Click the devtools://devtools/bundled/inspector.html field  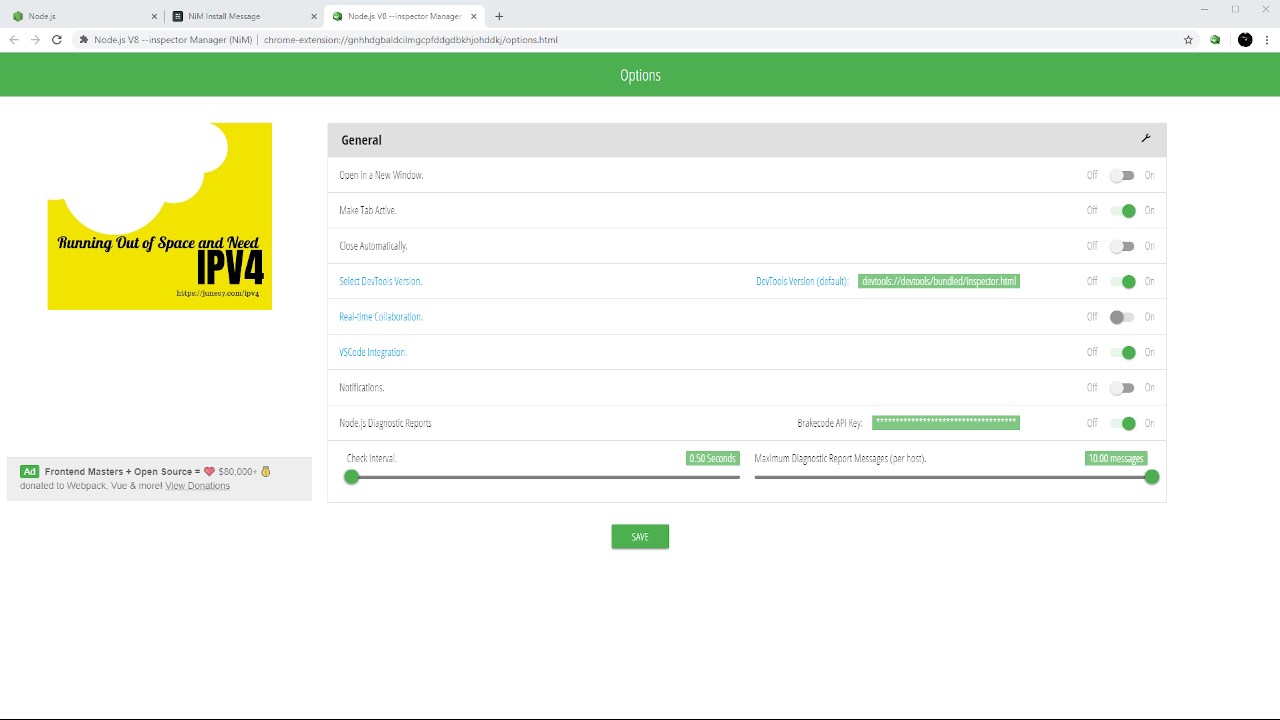tap(939, 281)
